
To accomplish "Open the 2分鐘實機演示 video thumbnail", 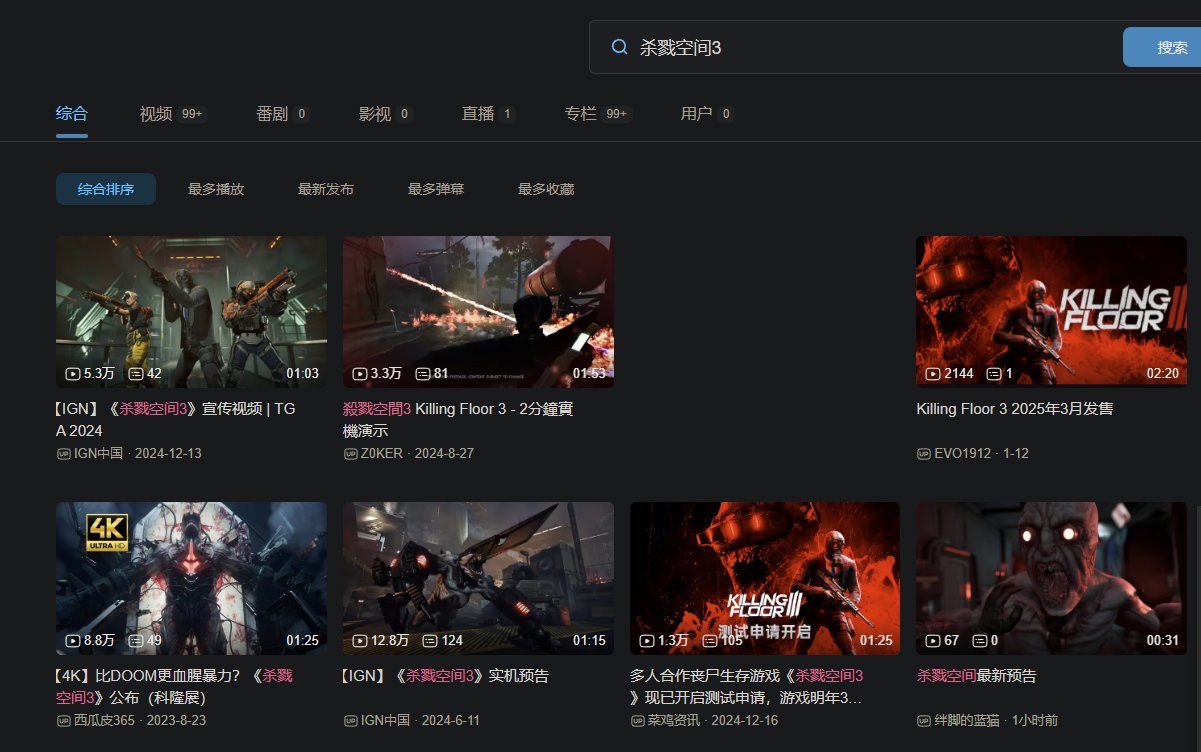I will [x=478, y=312].
